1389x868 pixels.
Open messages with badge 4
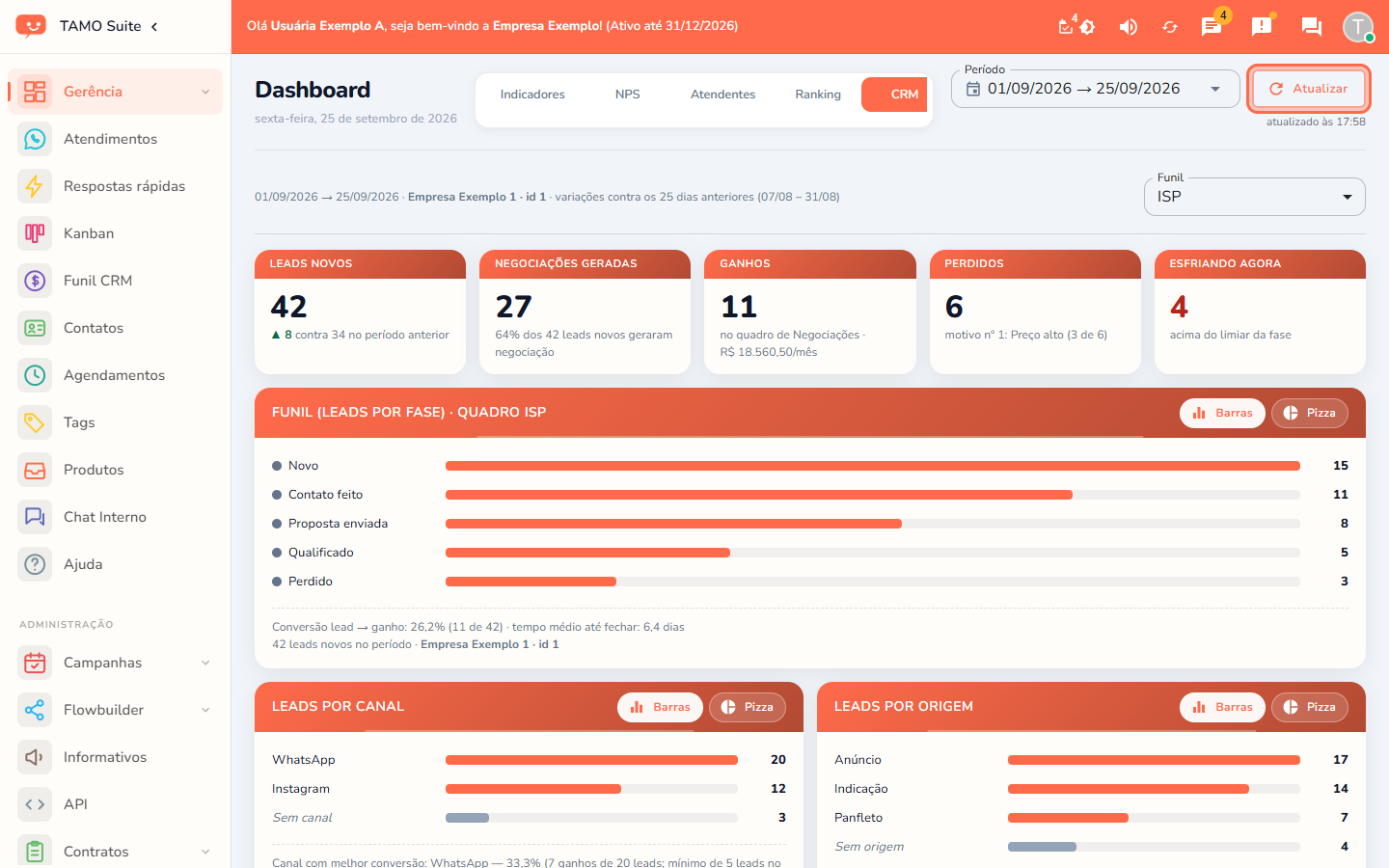(x=1212, y=27)
